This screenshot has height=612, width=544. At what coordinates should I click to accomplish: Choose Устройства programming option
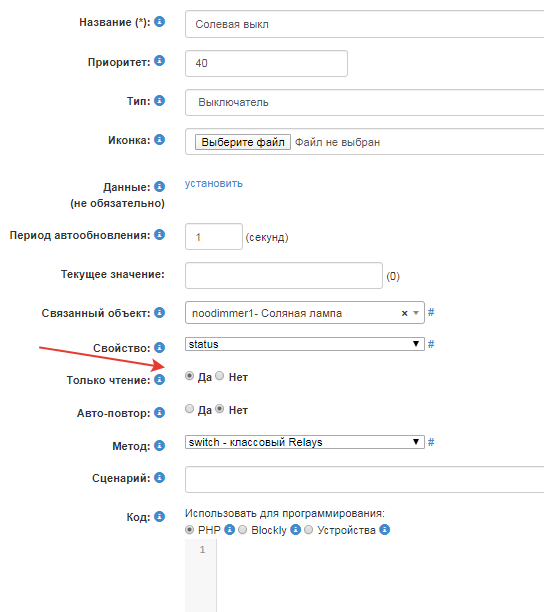[308, 530]
